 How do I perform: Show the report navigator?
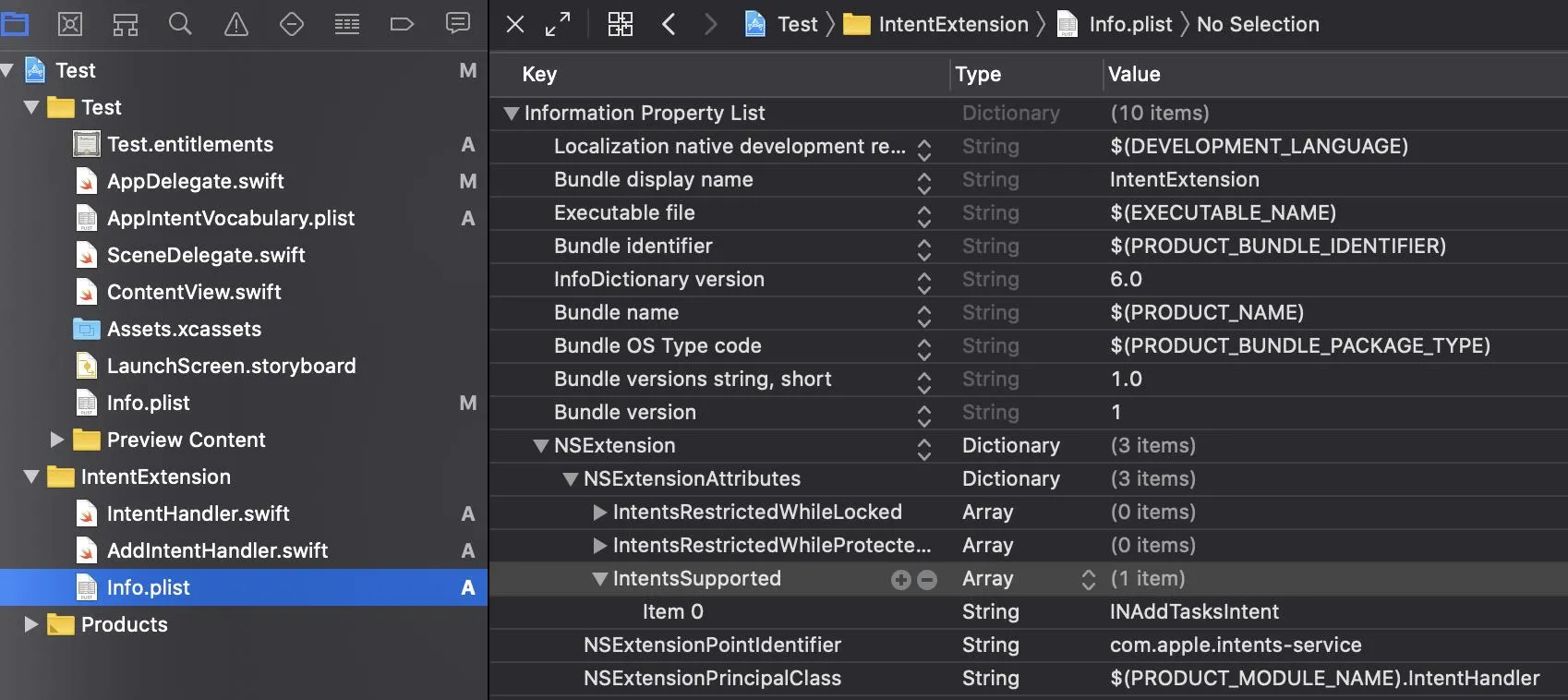pos(457,24)
